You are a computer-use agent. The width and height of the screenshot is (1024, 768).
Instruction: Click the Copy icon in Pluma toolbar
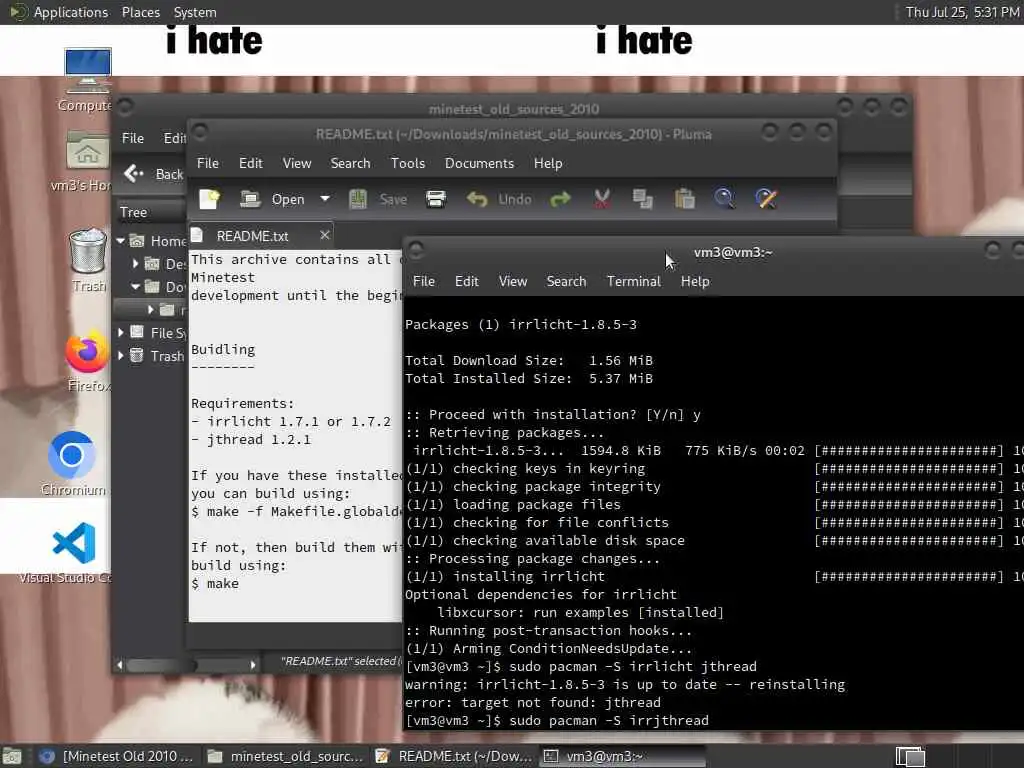(x=643, y=199)
